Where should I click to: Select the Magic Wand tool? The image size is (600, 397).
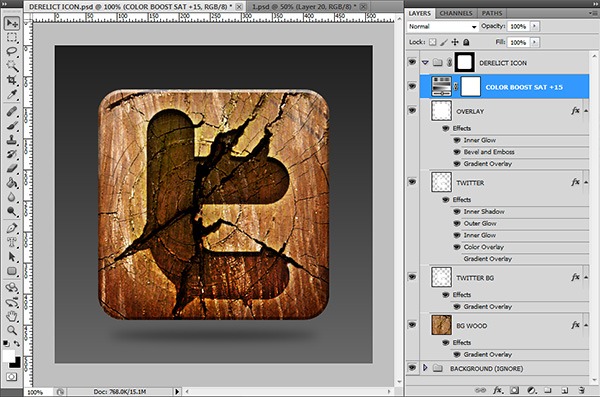[x=12, y=66]
